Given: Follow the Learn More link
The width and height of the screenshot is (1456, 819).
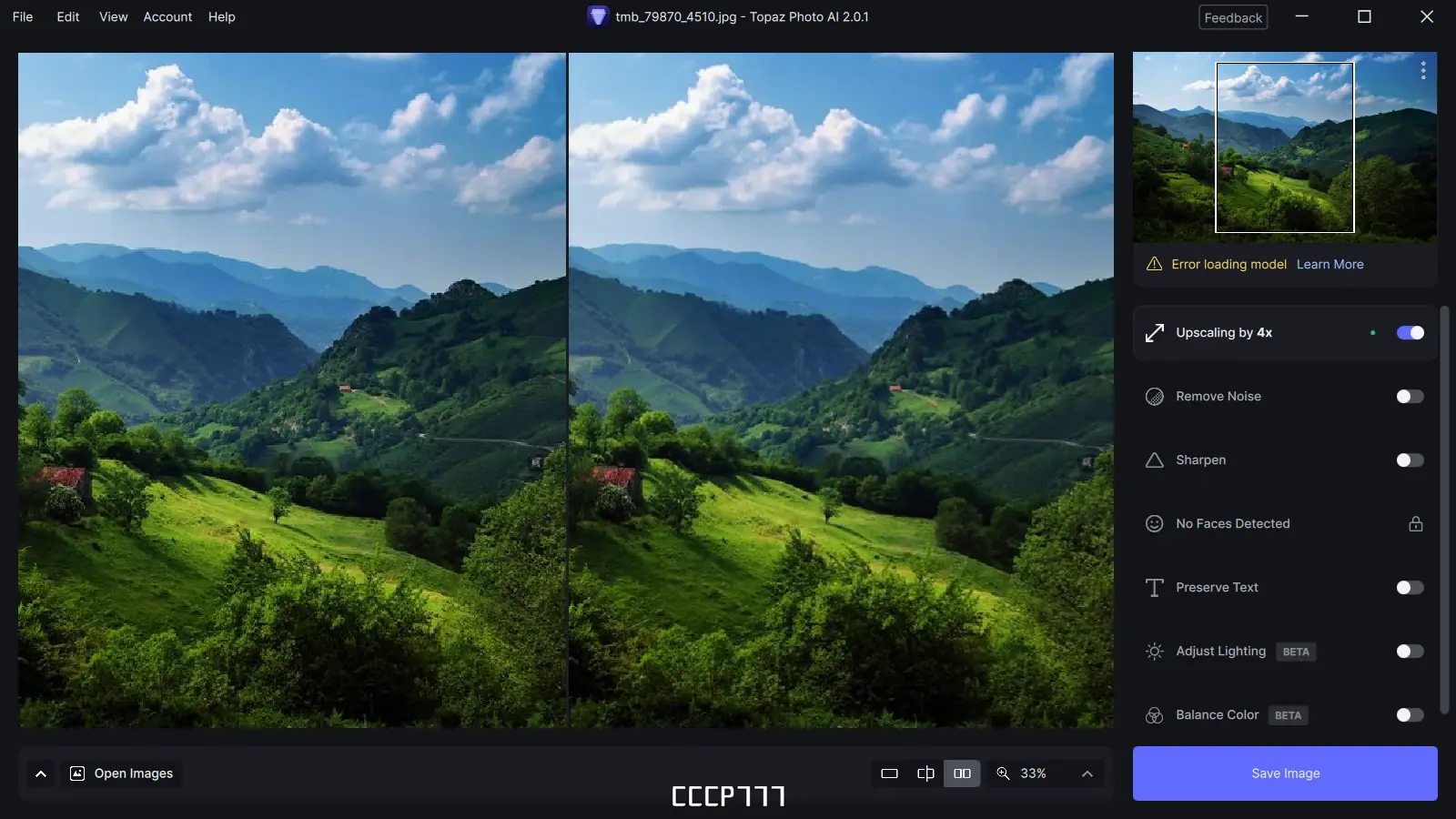Looking at the screenshot, I should pos(1330,264).
